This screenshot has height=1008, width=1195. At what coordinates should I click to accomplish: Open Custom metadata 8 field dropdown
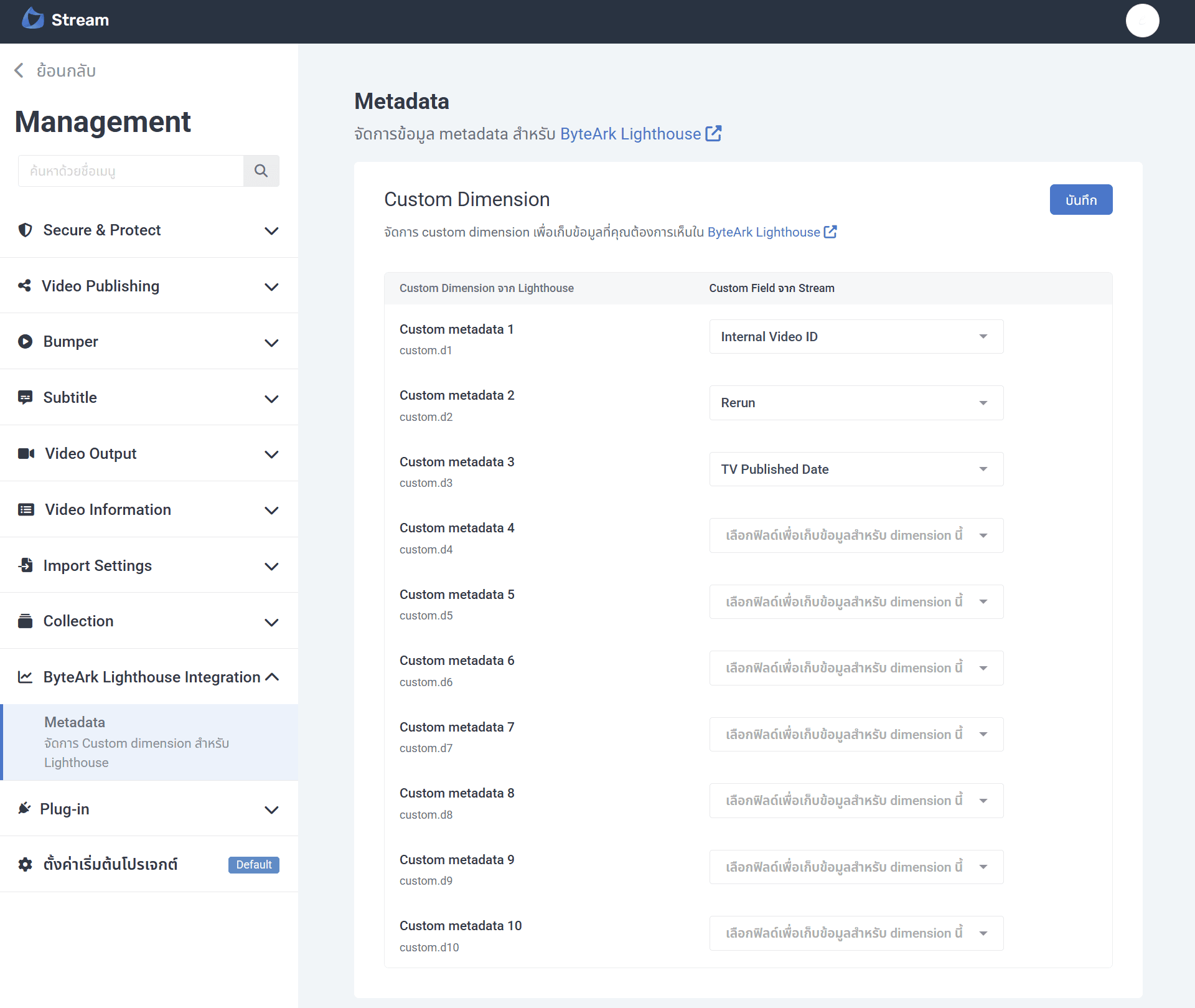pyautogui.click(x=856, y=801)
